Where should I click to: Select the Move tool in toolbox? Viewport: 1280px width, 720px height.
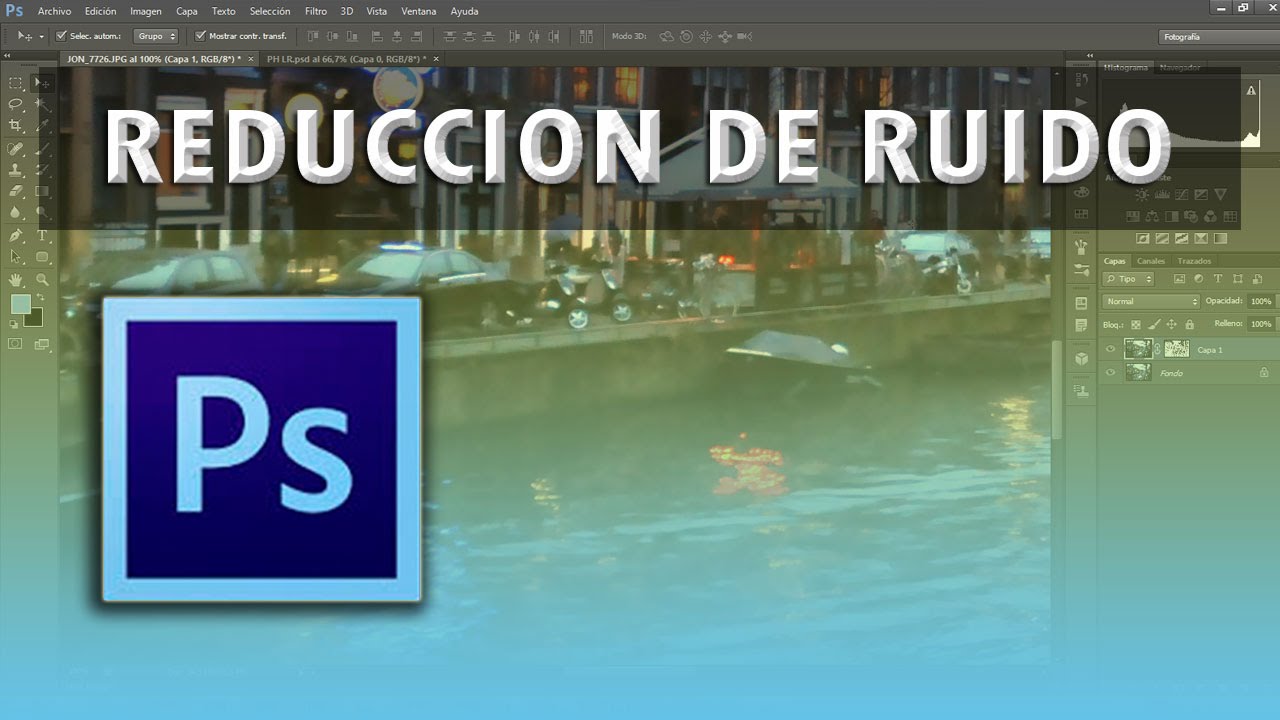click(42, 83)
